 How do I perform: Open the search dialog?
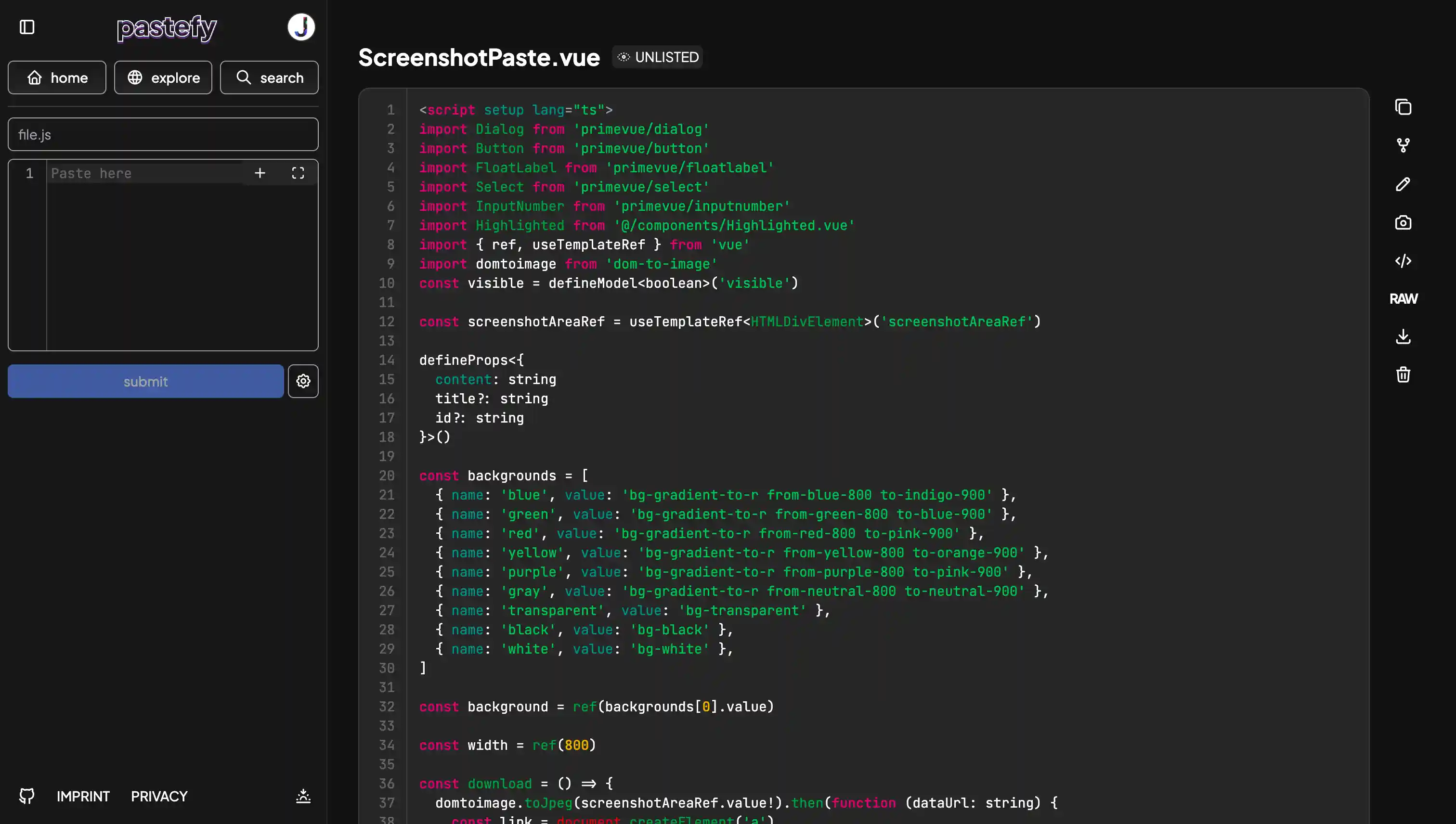coord(270,77)
